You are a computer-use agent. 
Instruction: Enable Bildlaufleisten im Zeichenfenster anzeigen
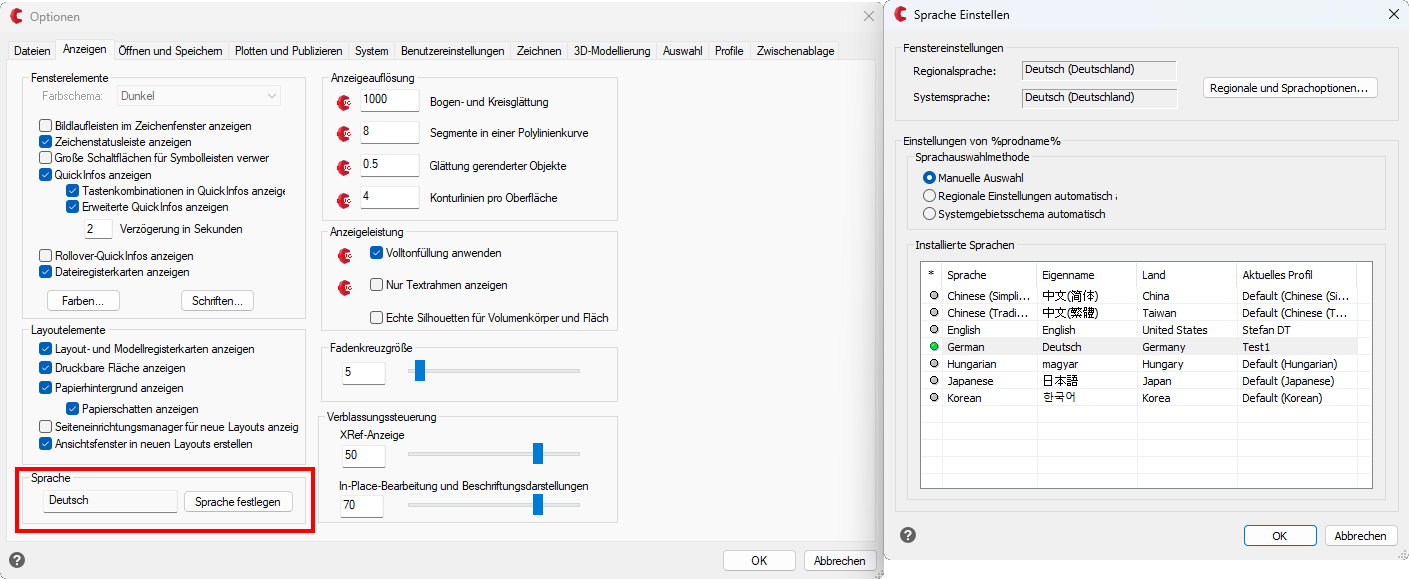pos(45,126)
